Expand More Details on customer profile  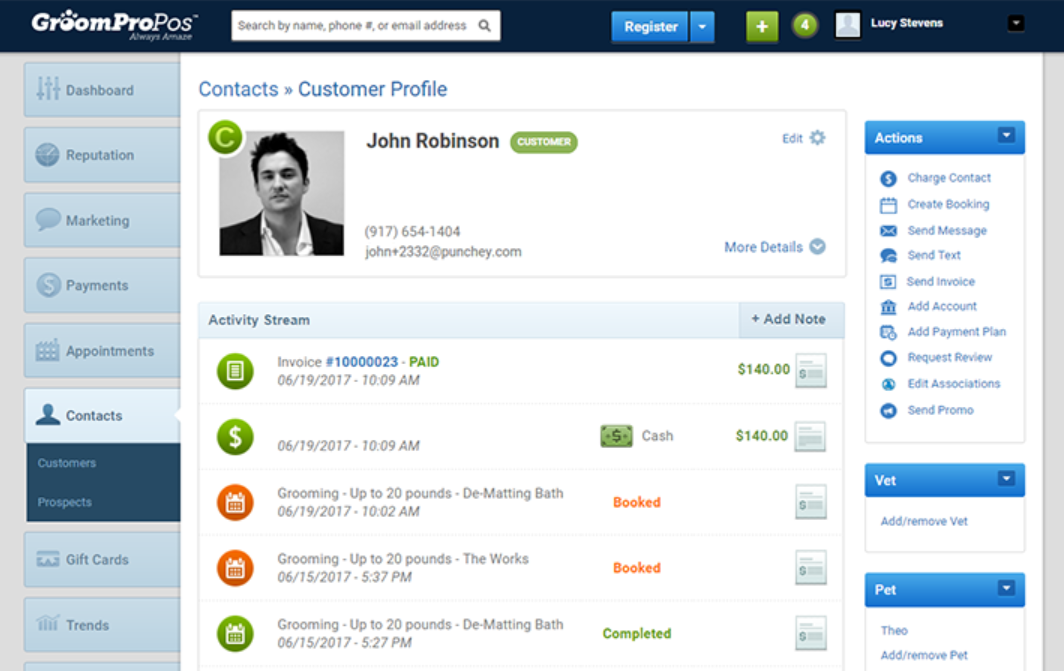[x=774, y=247]
